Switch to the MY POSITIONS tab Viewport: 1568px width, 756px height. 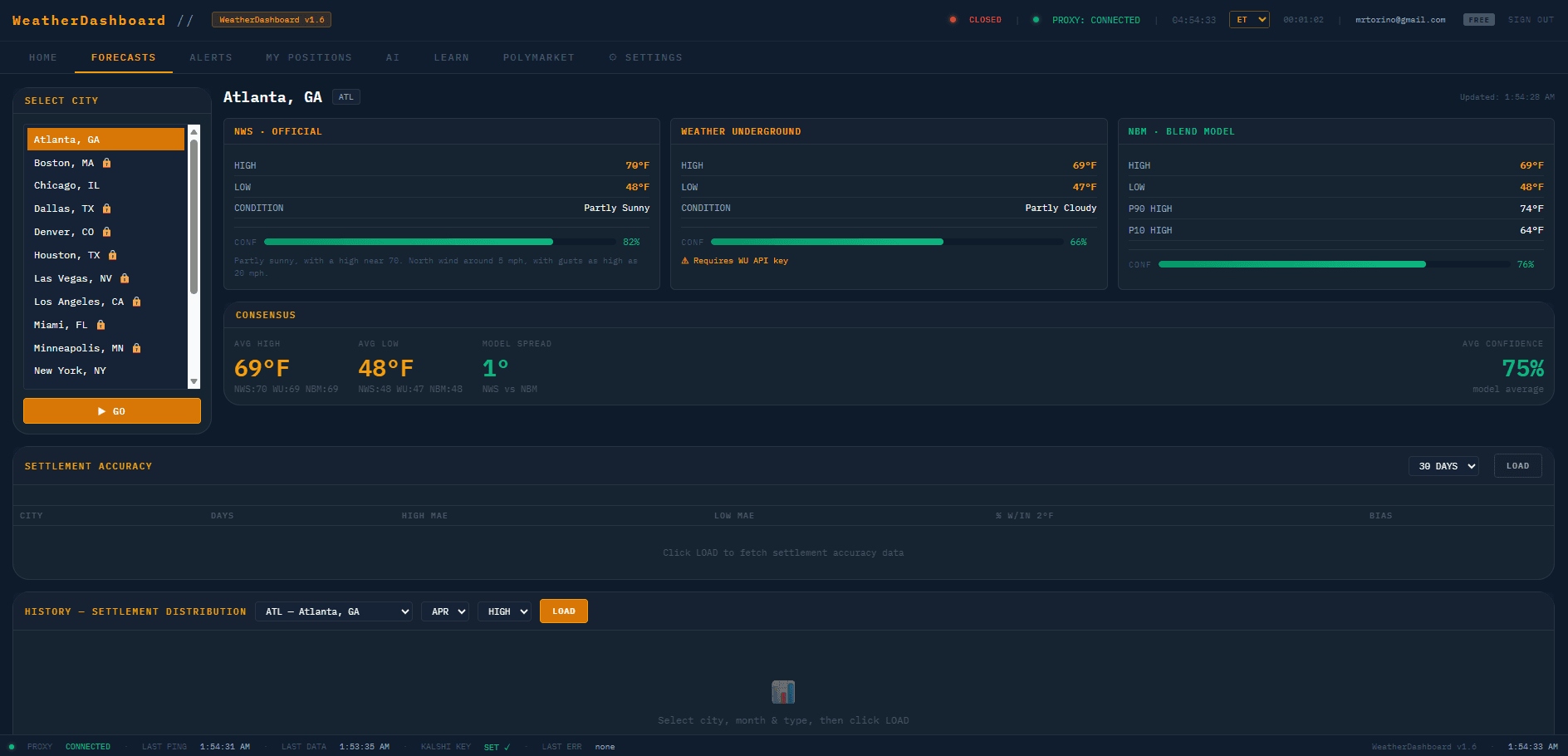[308, 57]
